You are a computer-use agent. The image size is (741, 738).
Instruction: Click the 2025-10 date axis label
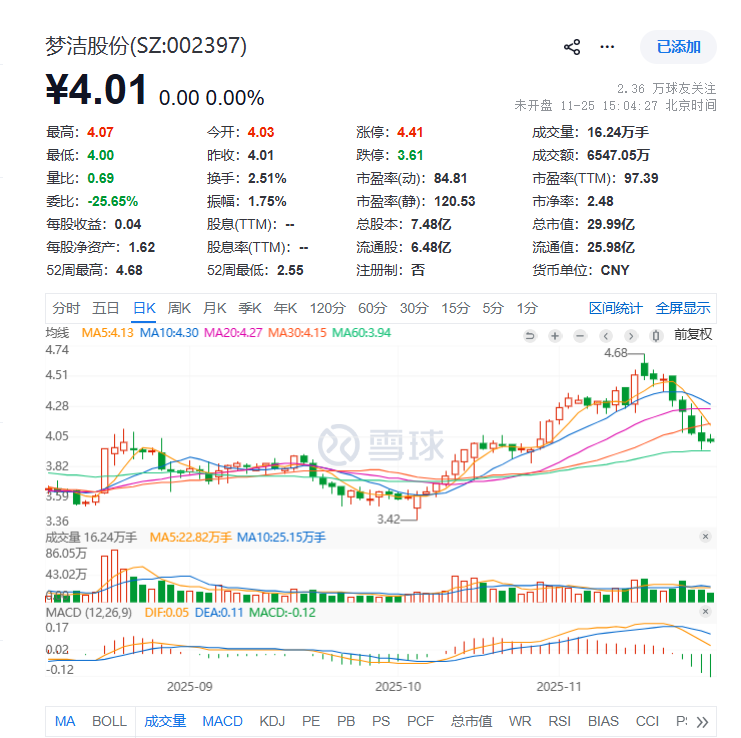pyautogui.click(x=398, y=687)
